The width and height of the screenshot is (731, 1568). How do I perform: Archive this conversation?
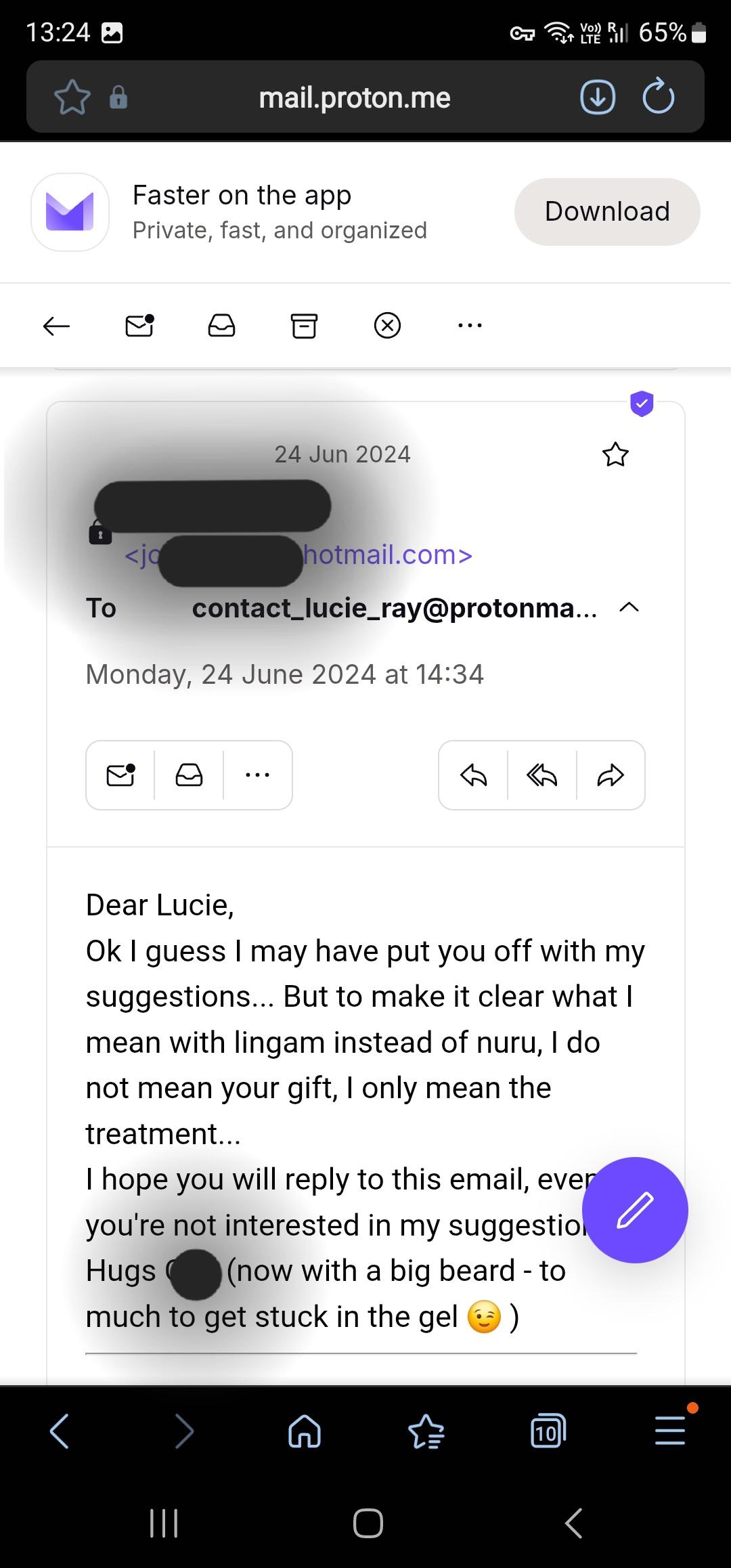pos(304,326)
